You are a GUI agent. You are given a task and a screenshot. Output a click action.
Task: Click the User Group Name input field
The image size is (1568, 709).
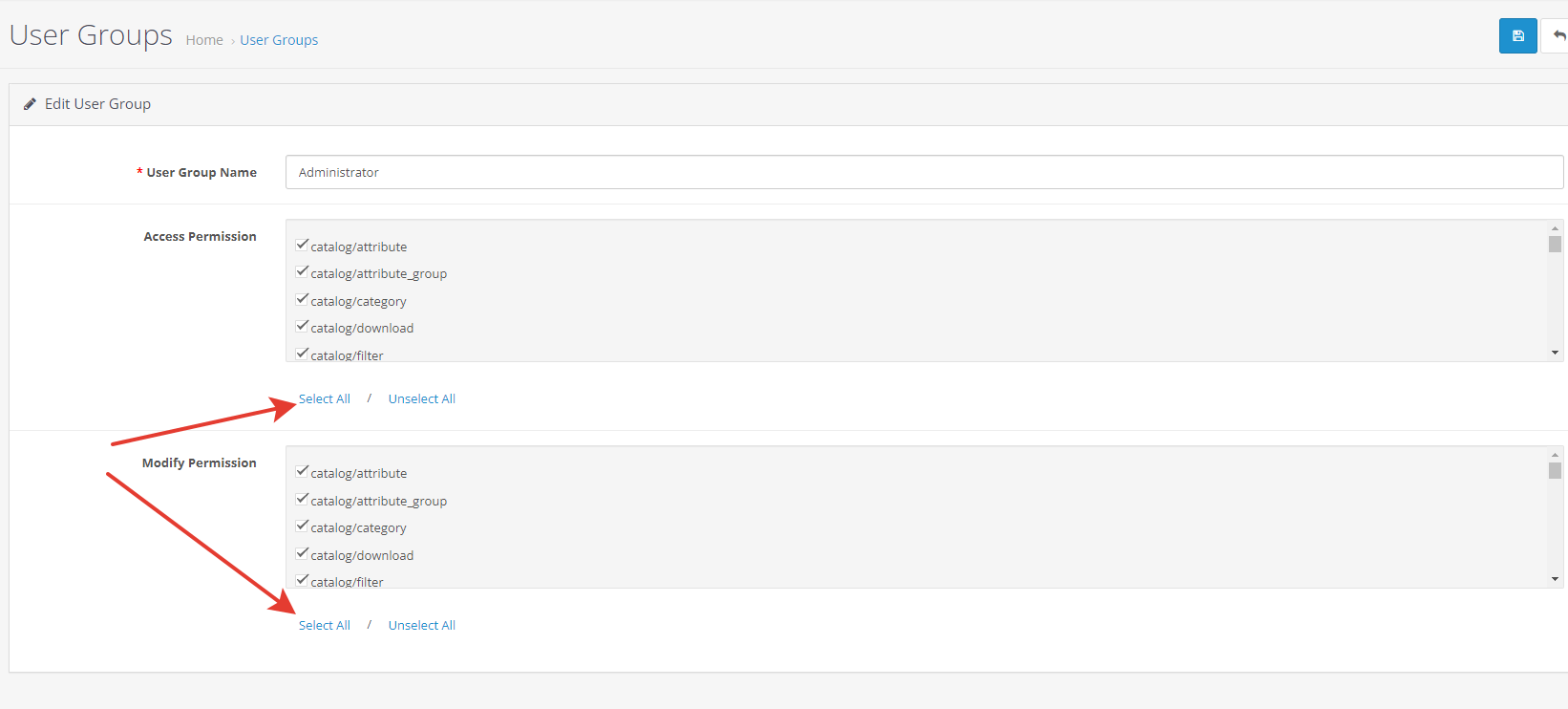924,172
